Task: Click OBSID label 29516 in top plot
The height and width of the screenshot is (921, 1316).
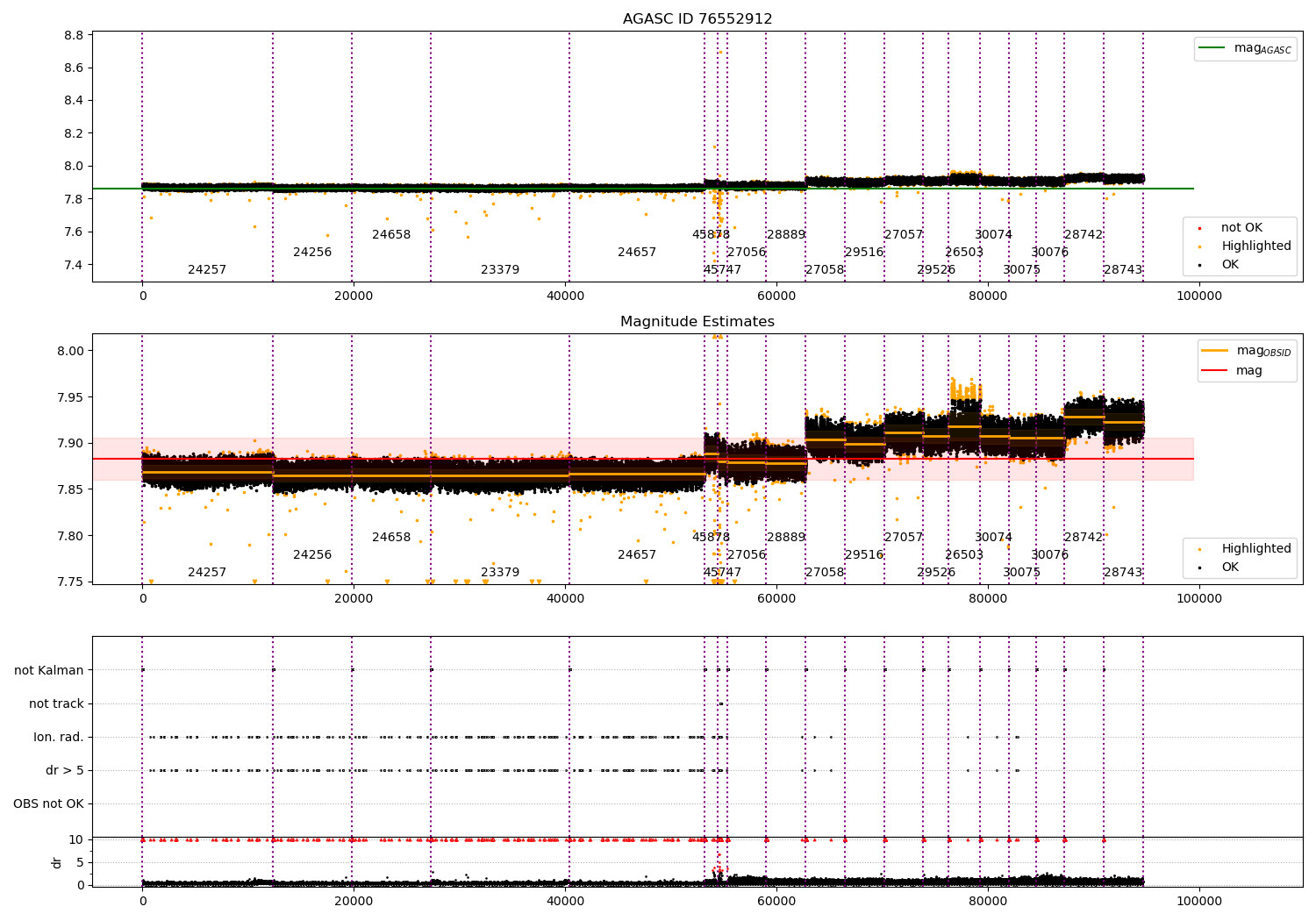Action: coord(864,253)
